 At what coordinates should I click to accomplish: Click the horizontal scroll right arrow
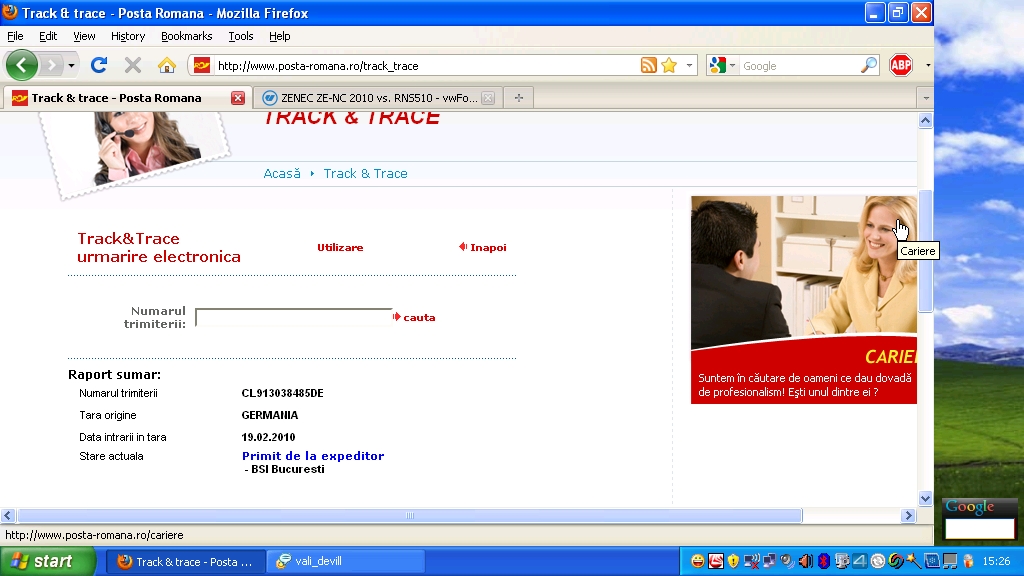point(908,515)
